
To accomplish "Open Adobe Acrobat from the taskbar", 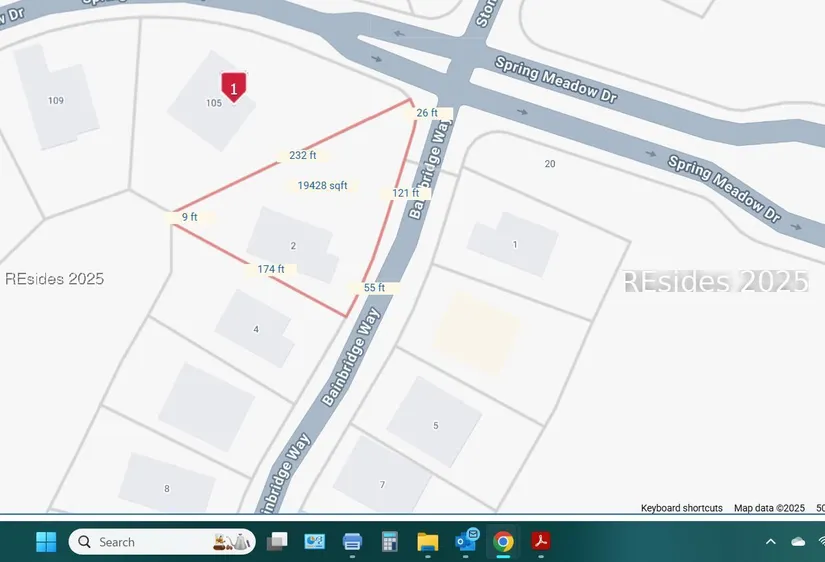I will [541, 542].
